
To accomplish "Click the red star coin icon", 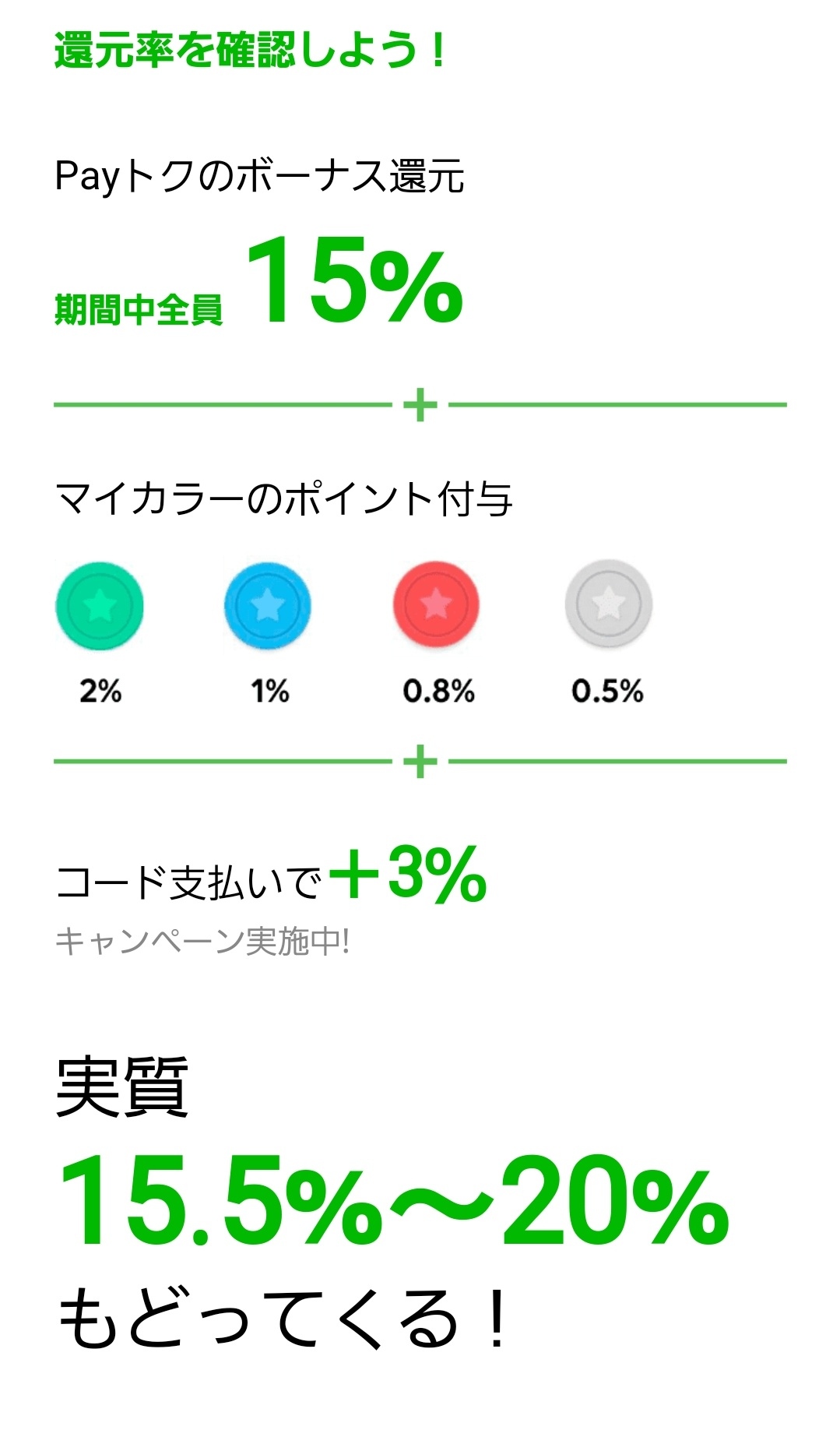I will pyautogui.click(x=436, y=604).
